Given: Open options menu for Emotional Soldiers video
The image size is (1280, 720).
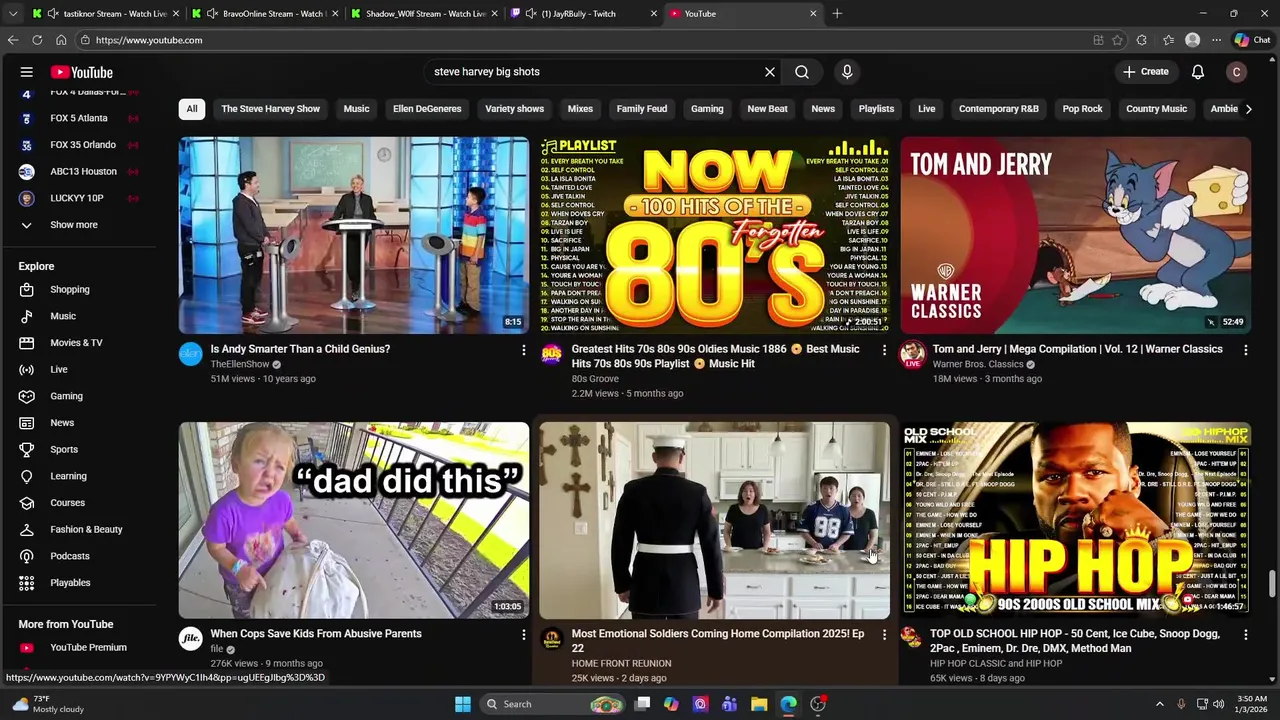Looking at the screenshot, I should pos(884,634).
